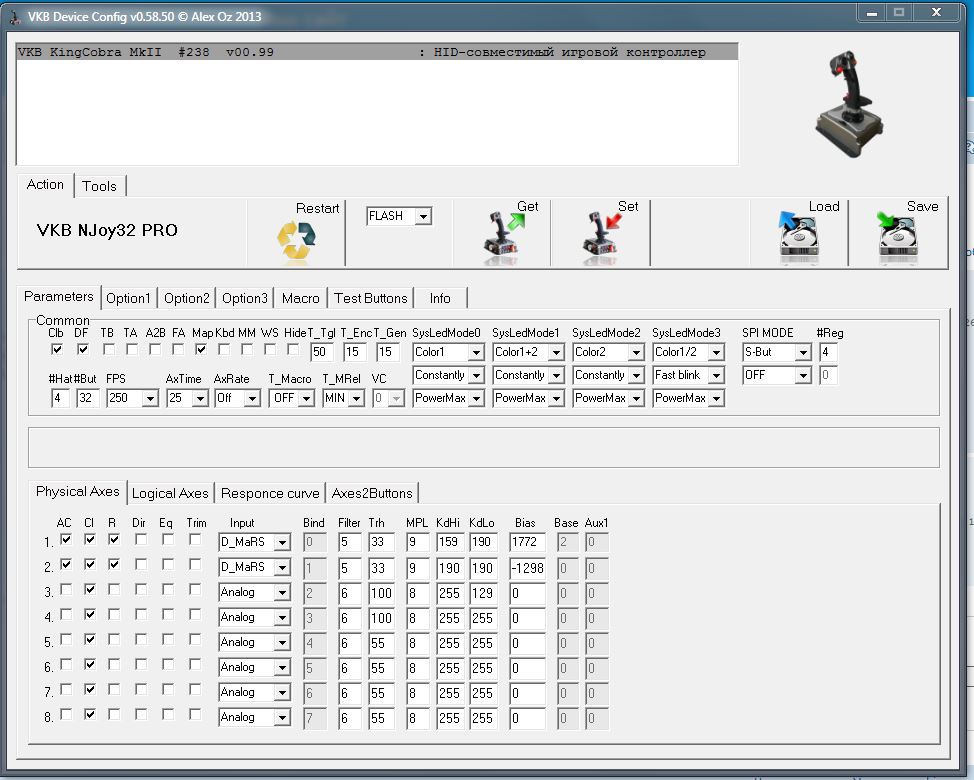Uncheck R checkbox for axis 2

[x=114, y=564]
